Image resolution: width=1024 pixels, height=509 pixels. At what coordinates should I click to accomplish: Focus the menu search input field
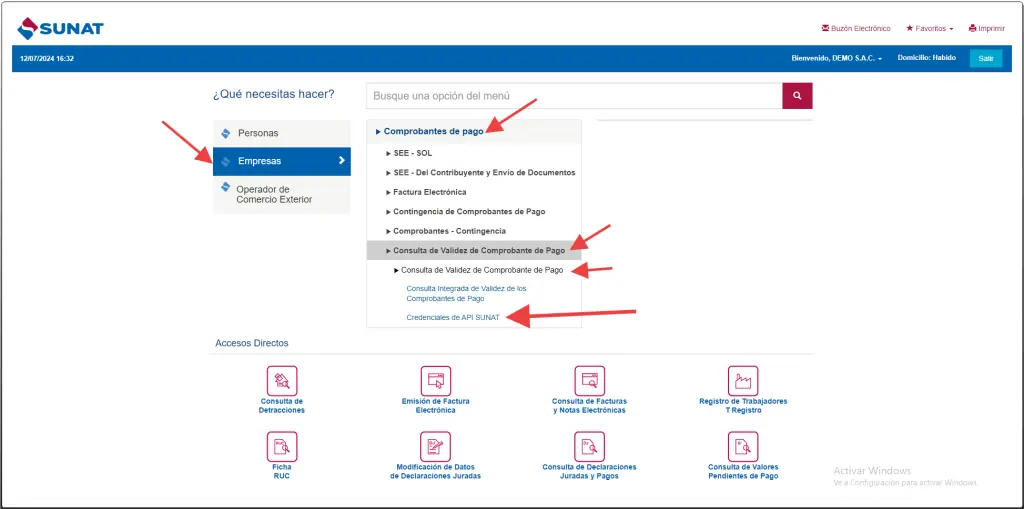coord(574,95)
